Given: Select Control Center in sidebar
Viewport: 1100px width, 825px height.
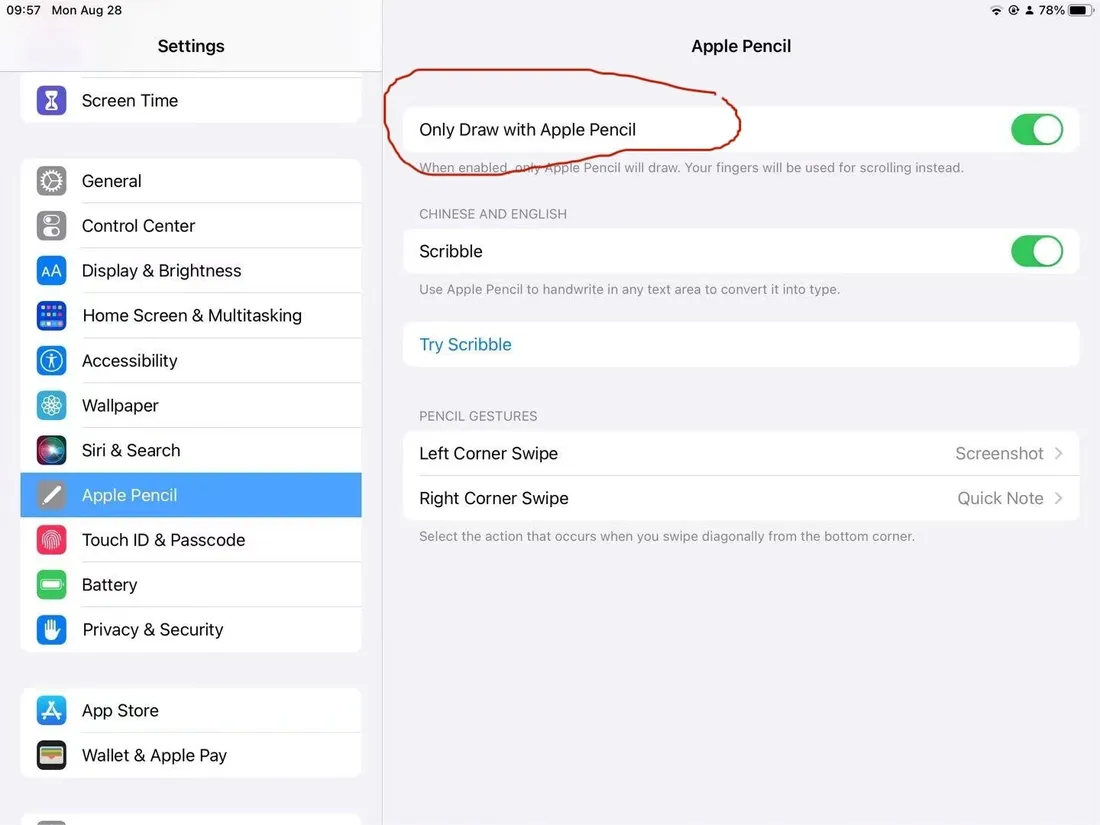Looking at the screenshot, I should pyautogui.click(x=191, y=226).
